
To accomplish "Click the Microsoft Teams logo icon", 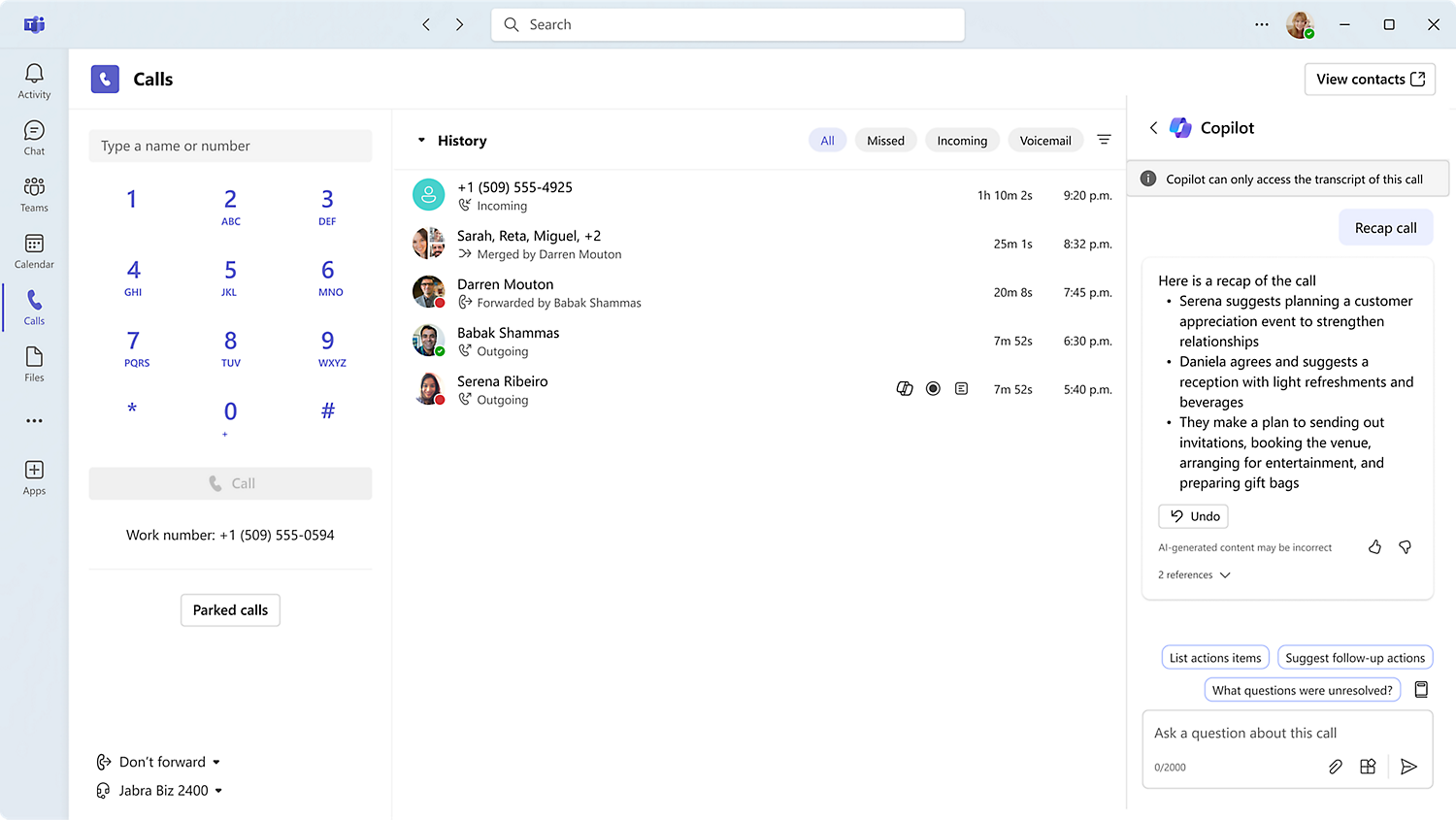I will point(34,24).
